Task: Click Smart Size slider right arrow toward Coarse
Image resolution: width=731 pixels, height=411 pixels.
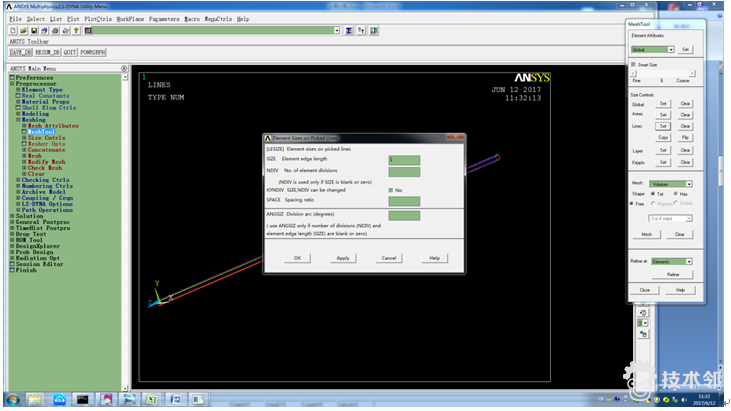Action: (x=692, y=74)
